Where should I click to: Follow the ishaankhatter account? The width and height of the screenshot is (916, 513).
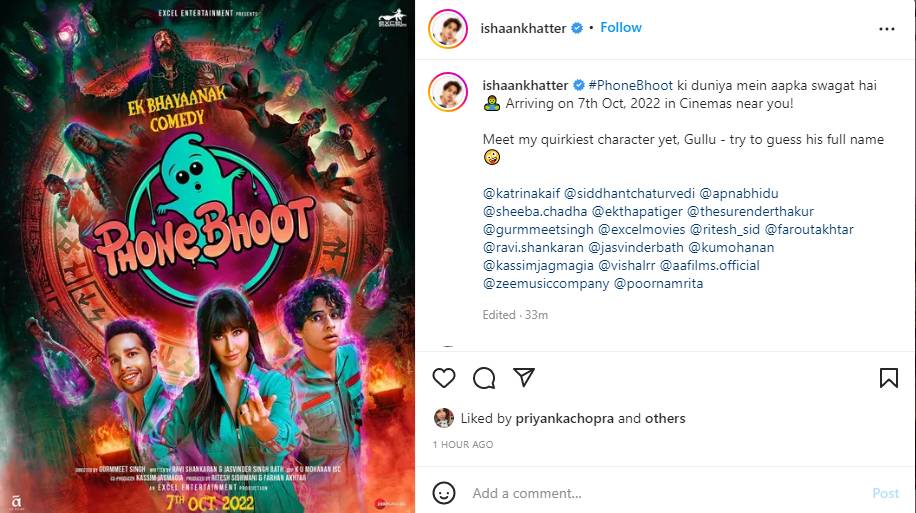620,27
